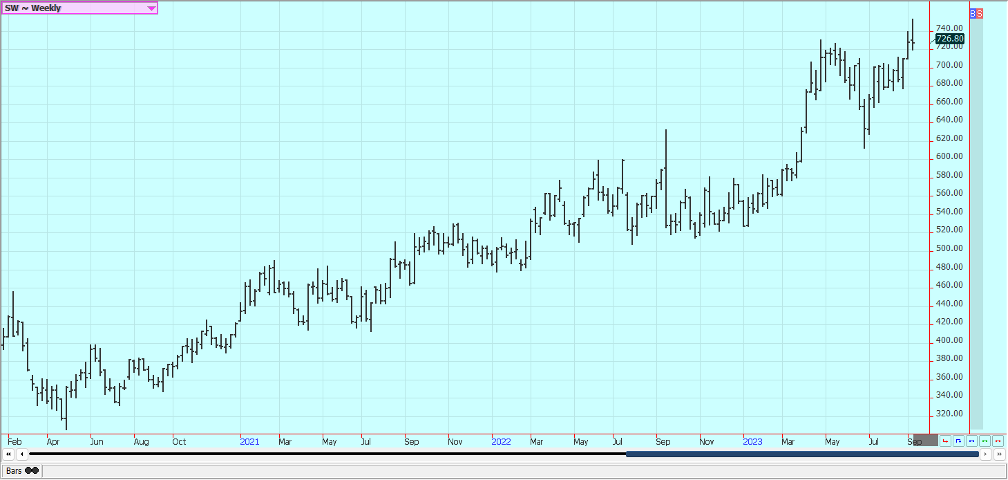Click the gray highlighted Sep date box
Viewport: 1008px width, 480px height.
click(925, 440)
